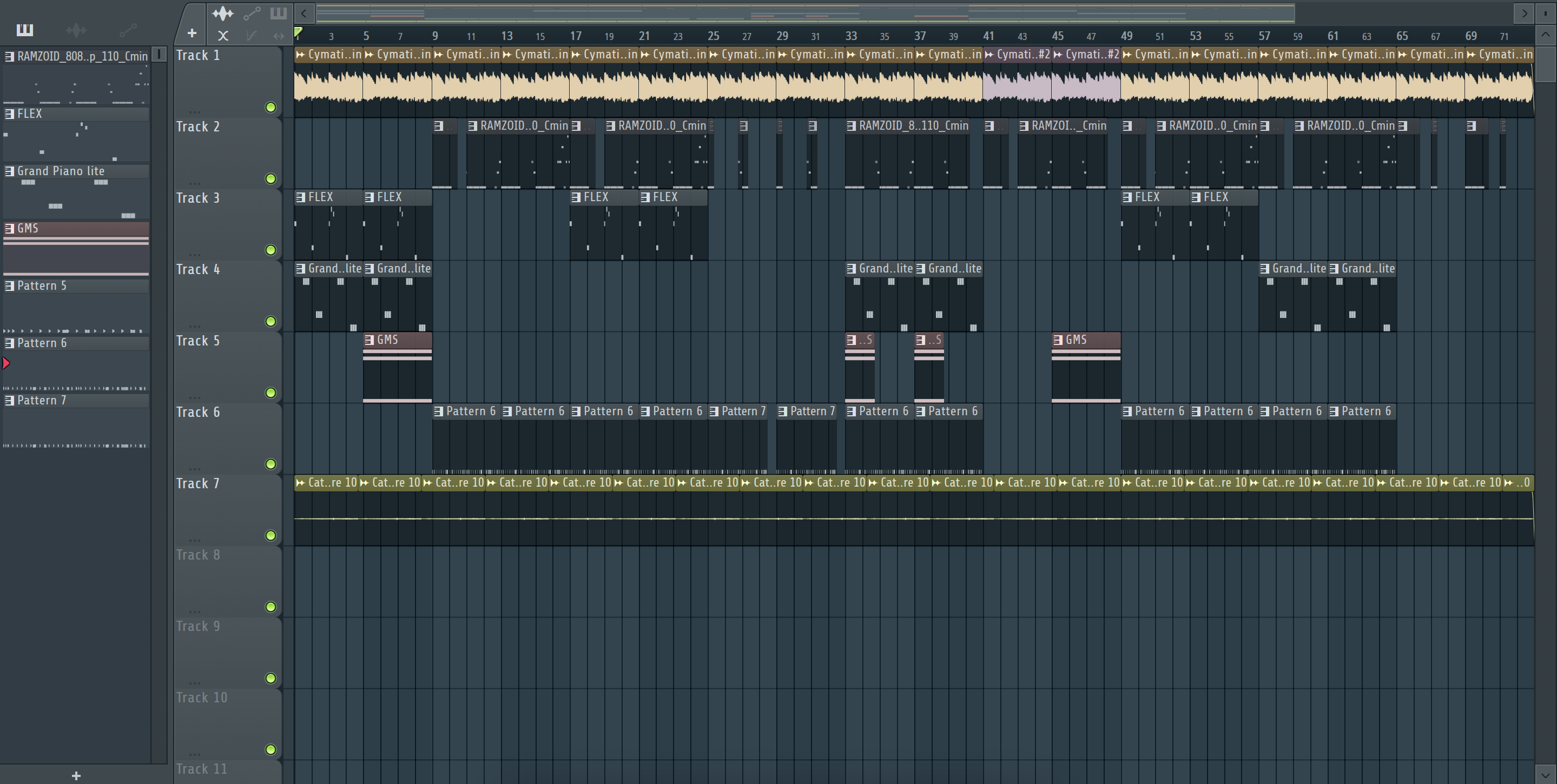Toggle the Track 8 mute switch
The image size is (1557, 784).
click(271, 607)
